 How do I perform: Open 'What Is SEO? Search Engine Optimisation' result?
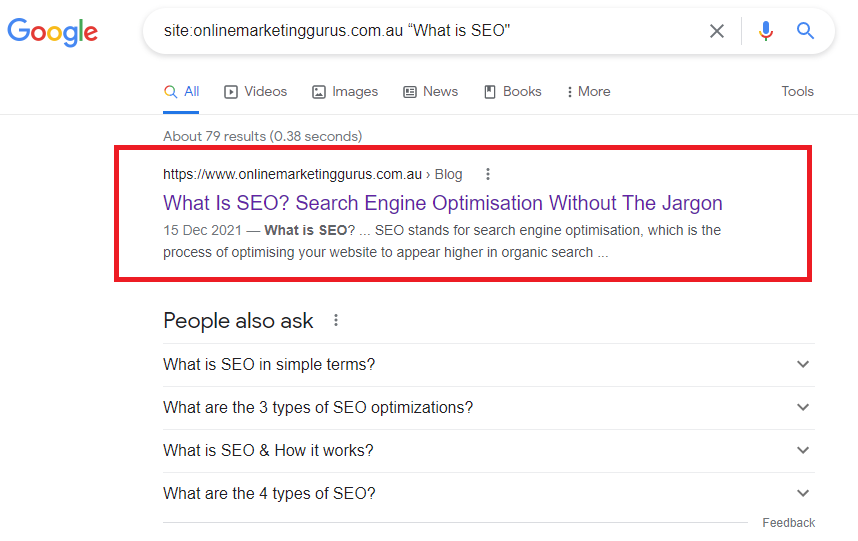coord(443,203)
